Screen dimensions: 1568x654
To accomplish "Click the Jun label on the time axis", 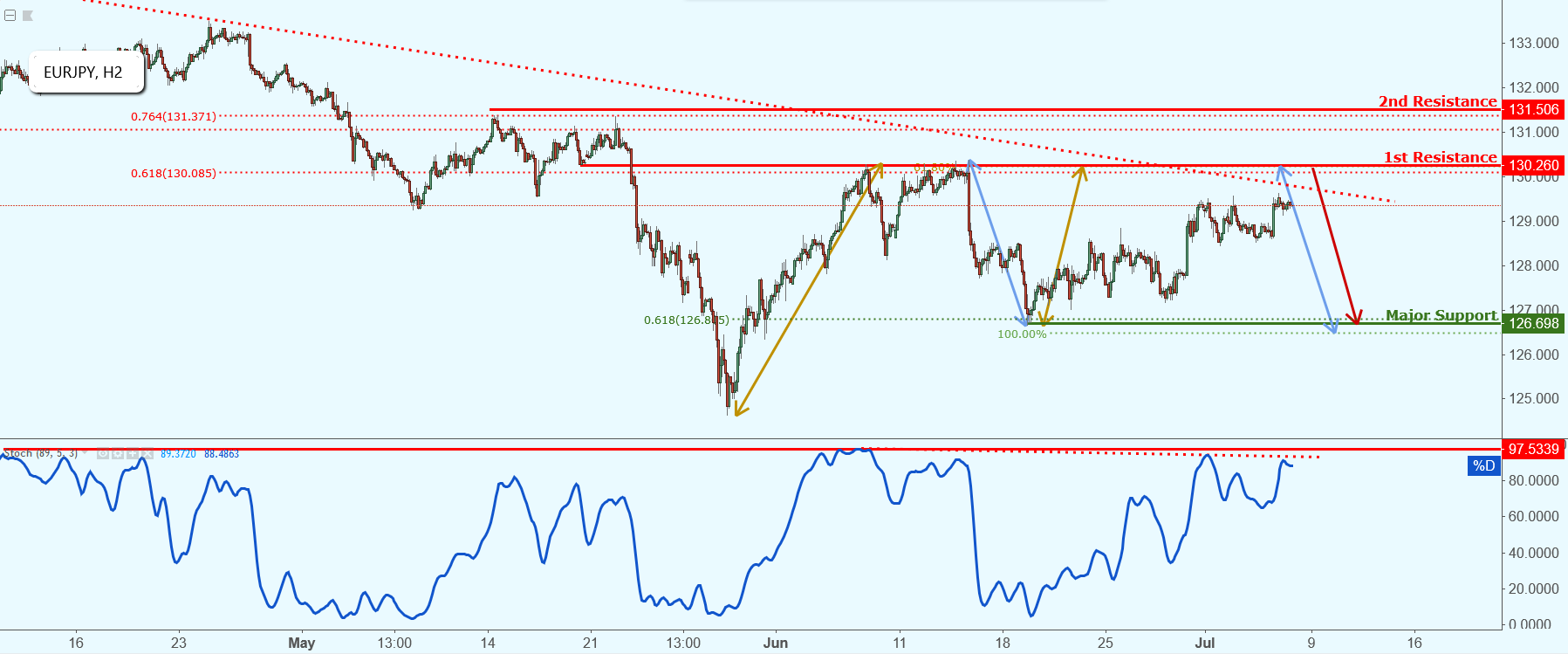I will [x=776, y=643].
